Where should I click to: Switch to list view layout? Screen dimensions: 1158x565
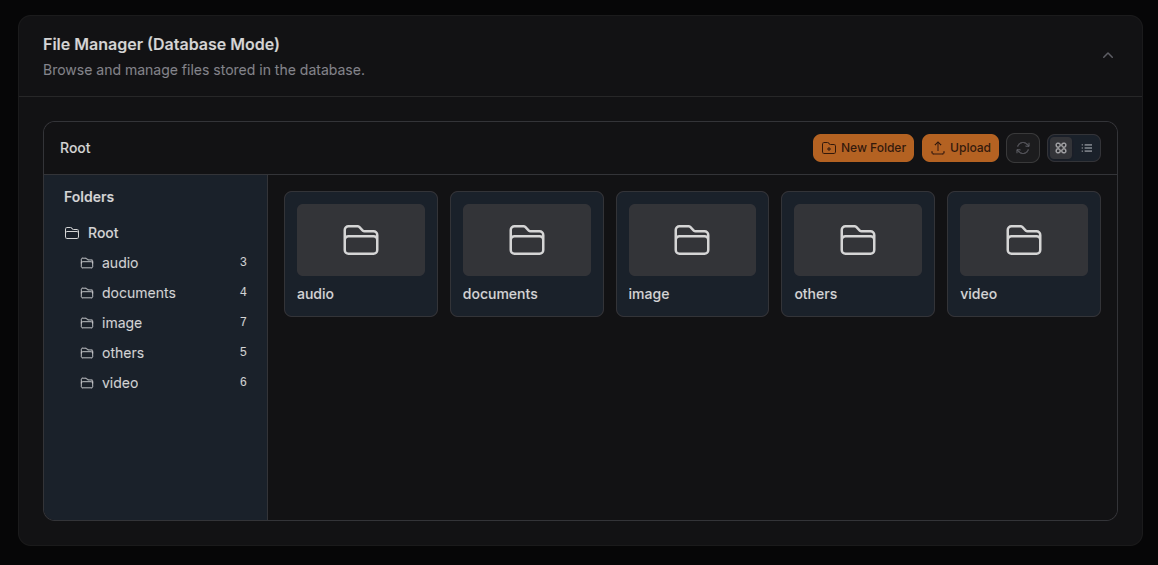tap(1087, 148)
